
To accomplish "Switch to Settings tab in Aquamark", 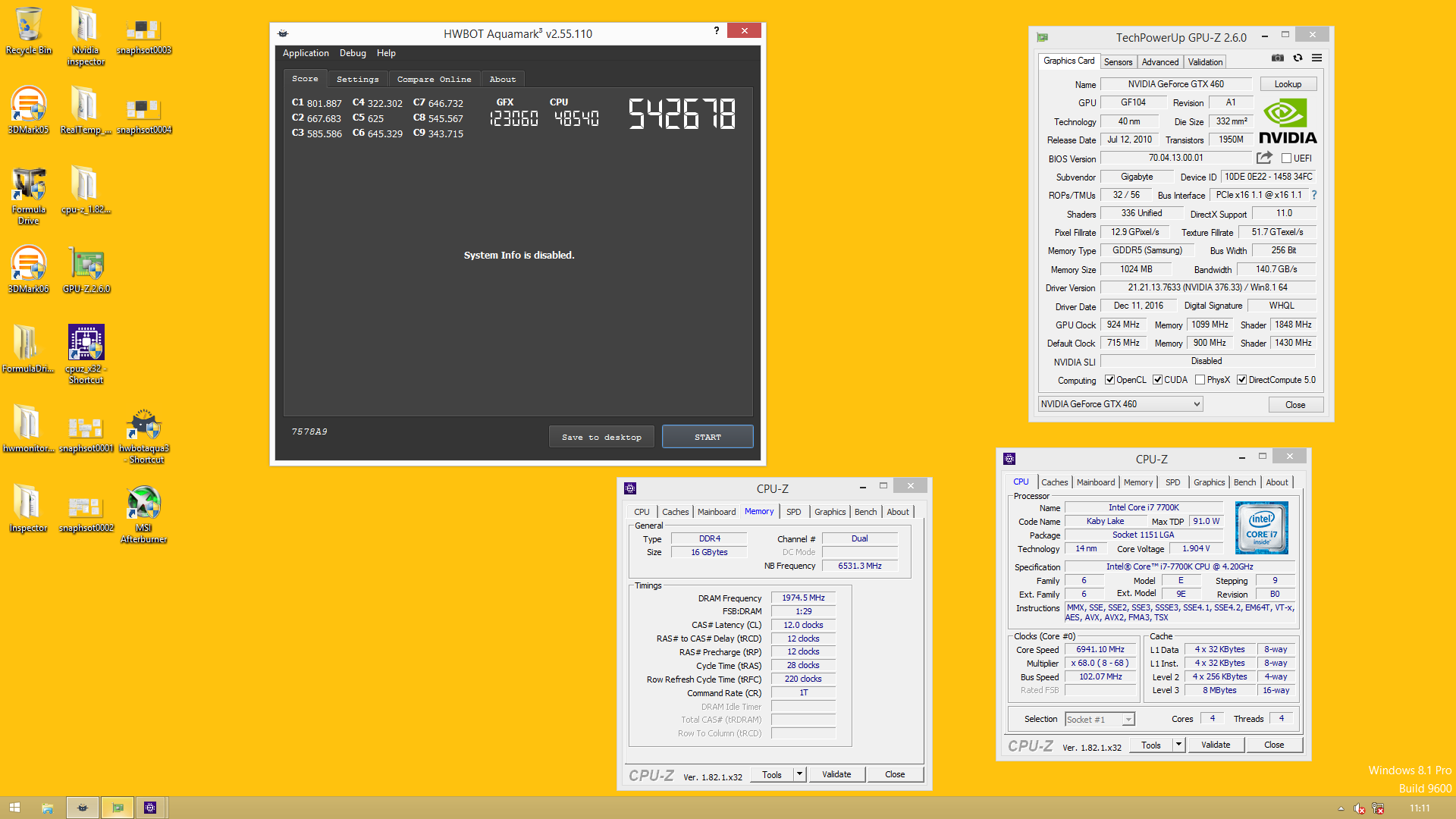I will point(357,79).
